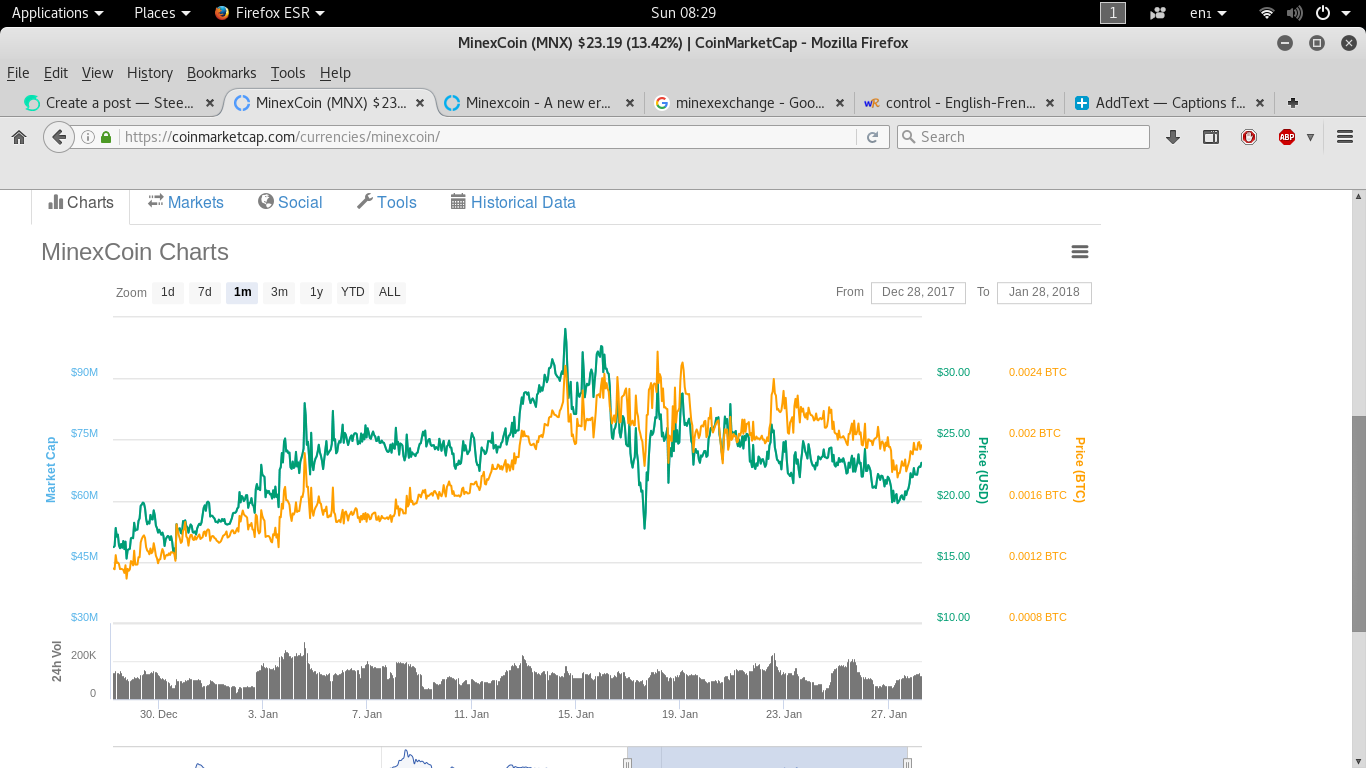Grab the left chart navigator handle
This screenshot has height=768, width=1366.
628,763
